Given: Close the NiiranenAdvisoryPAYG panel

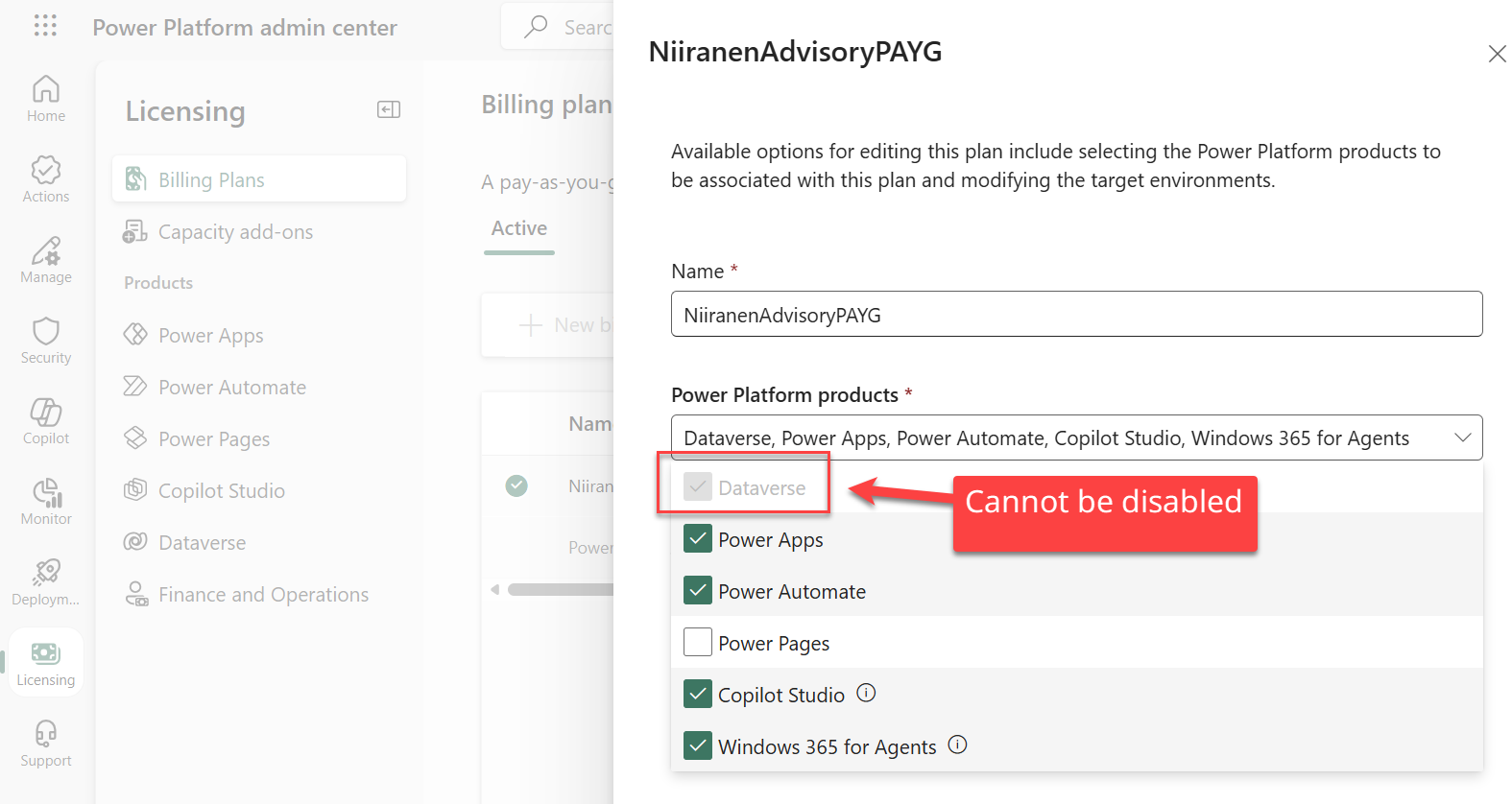Looking at the screenshot, I should 1497,54.
